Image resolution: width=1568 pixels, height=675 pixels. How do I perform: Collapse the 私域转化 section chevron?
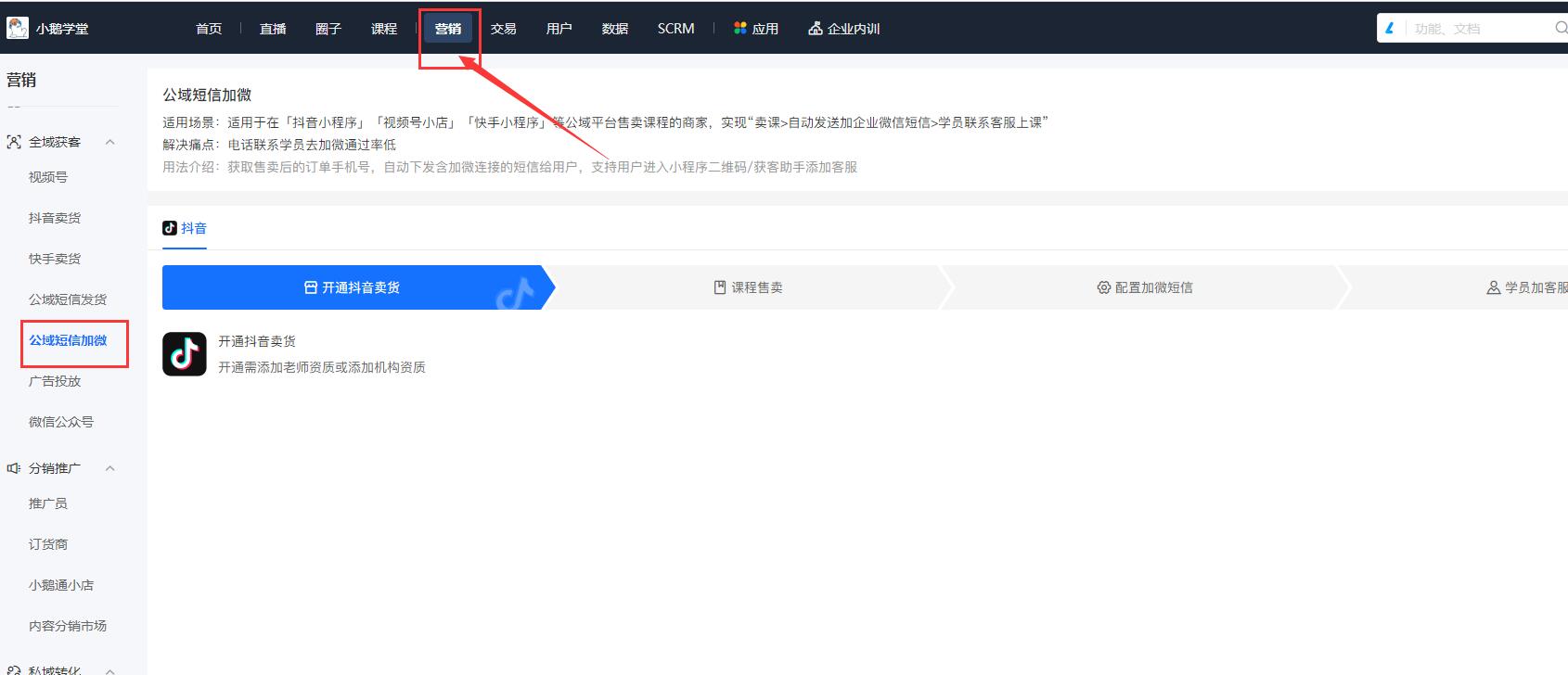(110, 669)
